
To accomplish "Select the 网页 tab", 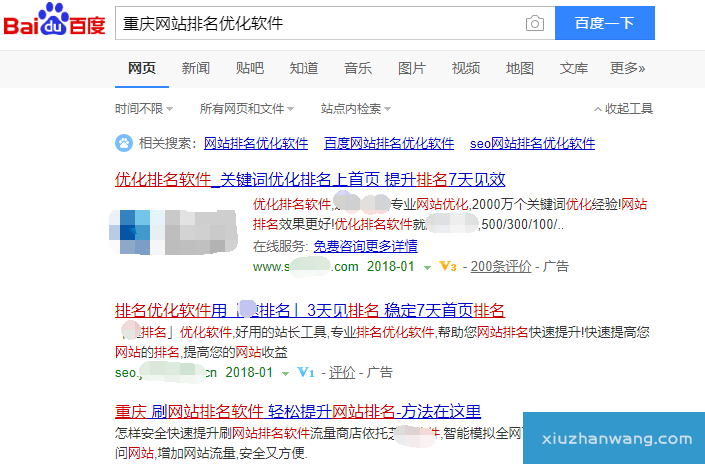I will (x=142, y=68).
